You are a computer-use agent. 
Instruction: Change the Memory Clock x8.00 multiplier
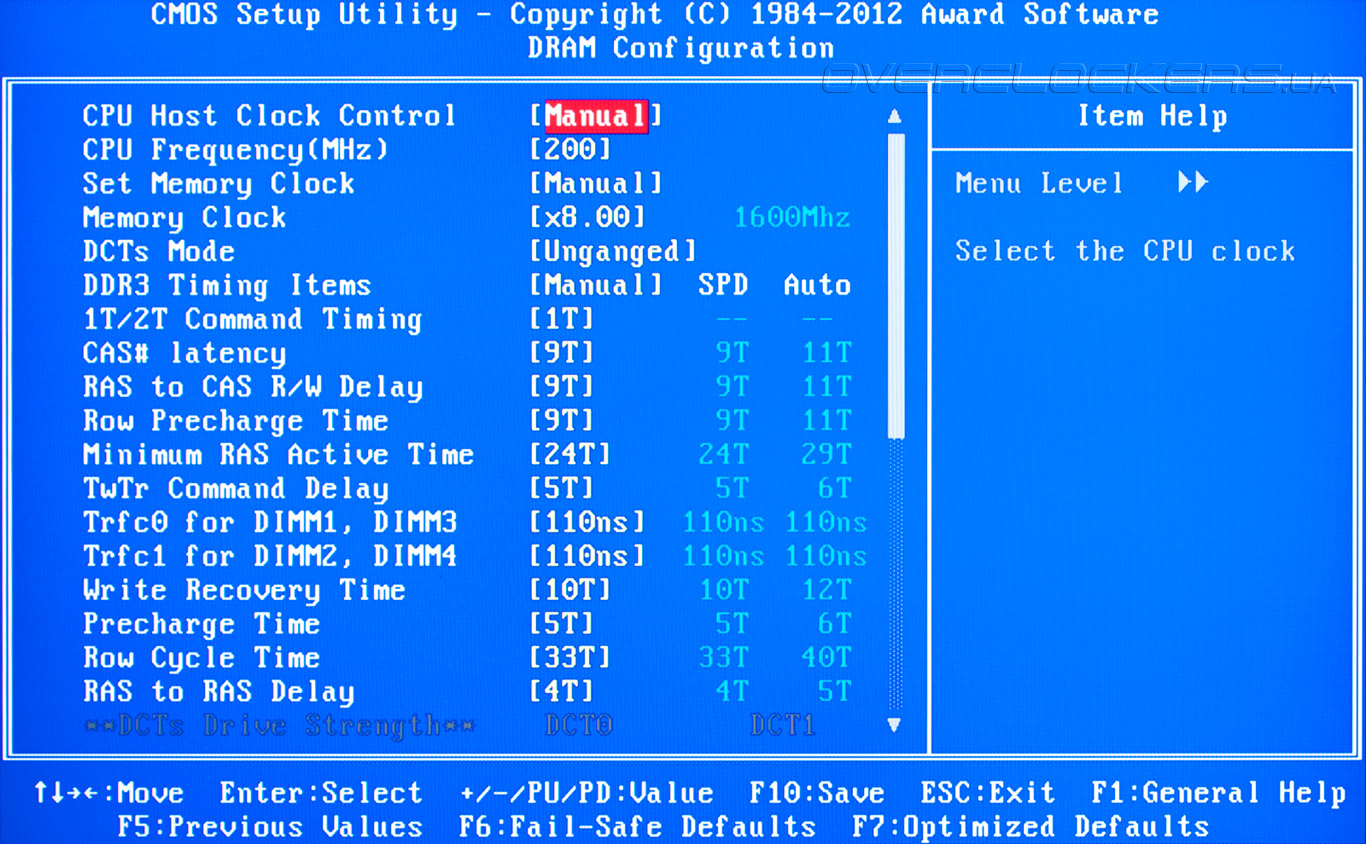[x=588, y=218]
